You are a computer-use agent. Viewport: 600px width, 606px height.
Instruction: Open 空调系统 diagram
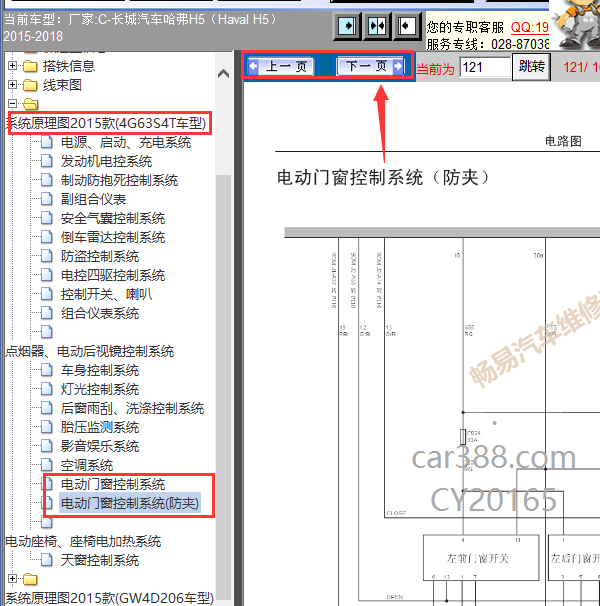[x=87, y=465]
